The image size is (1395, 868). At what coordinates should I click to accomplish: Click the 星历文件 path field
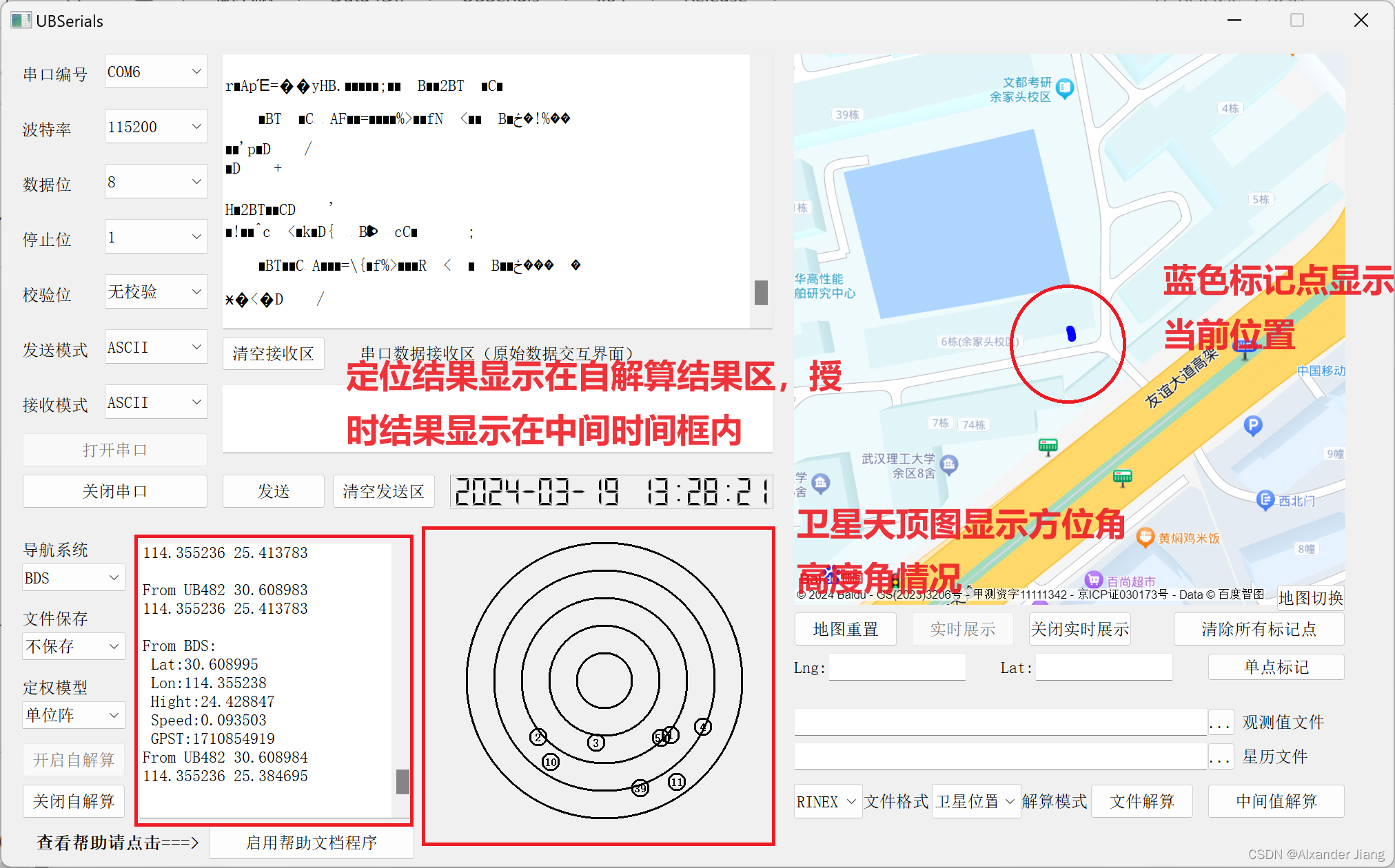[1001, 756]
